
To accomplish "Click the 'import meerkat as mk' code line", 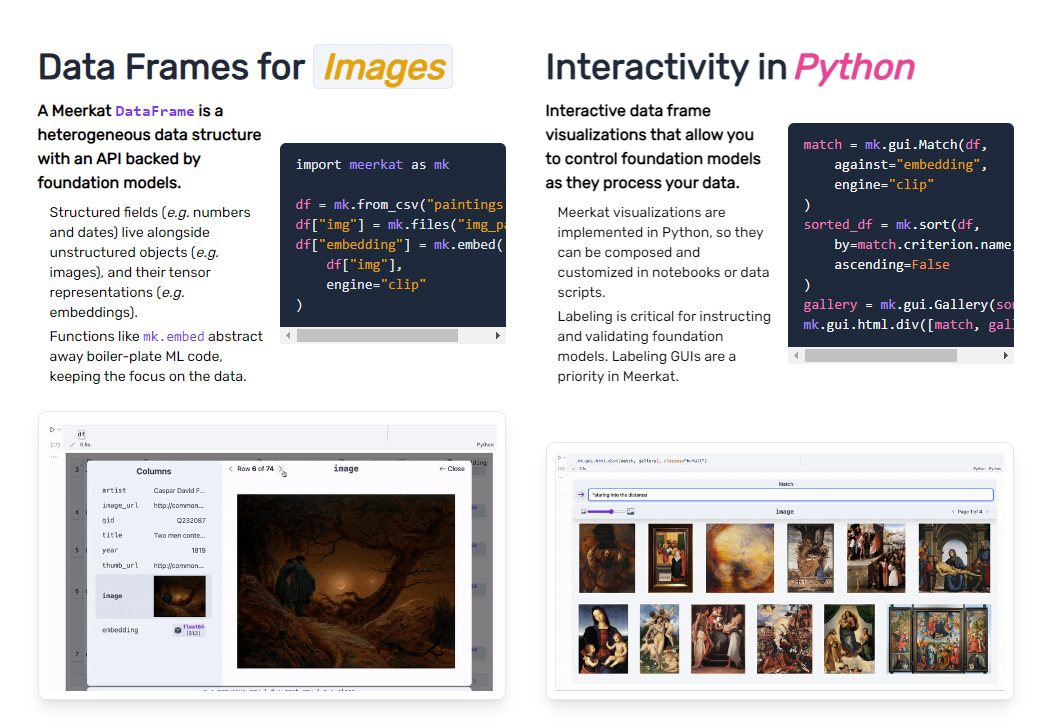I will pyautogui.click(x=372, y=165).
